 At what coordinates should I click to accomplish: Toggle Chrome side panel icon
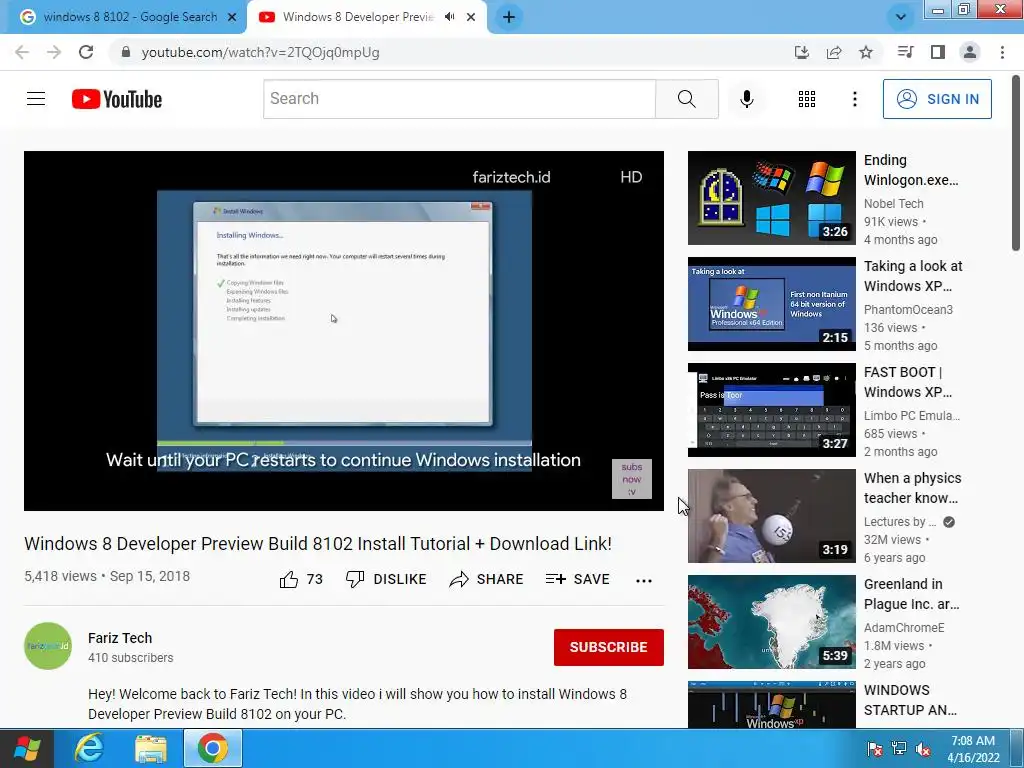(x=938, y=52)
